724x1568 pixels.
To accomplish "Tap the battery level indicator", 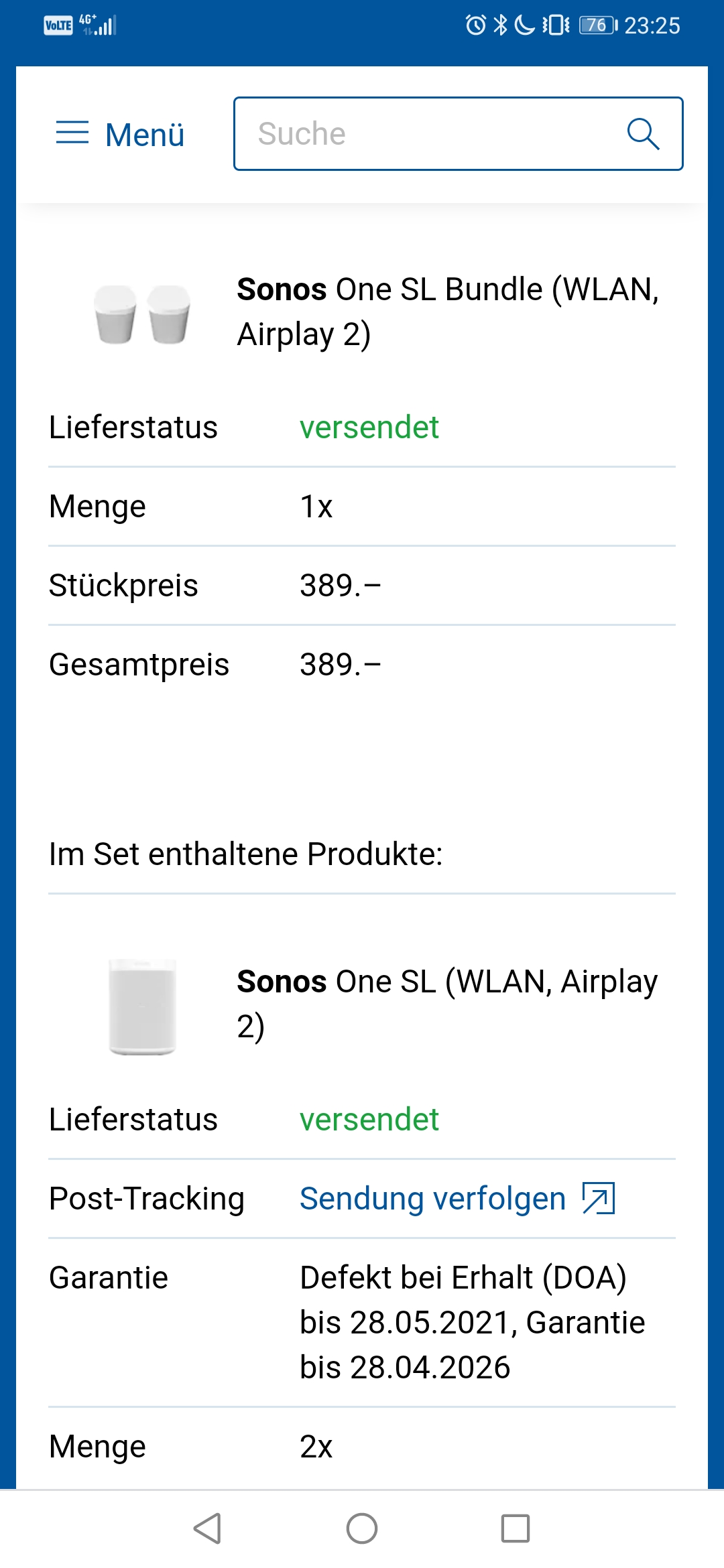I will click(x=598, y=25).
